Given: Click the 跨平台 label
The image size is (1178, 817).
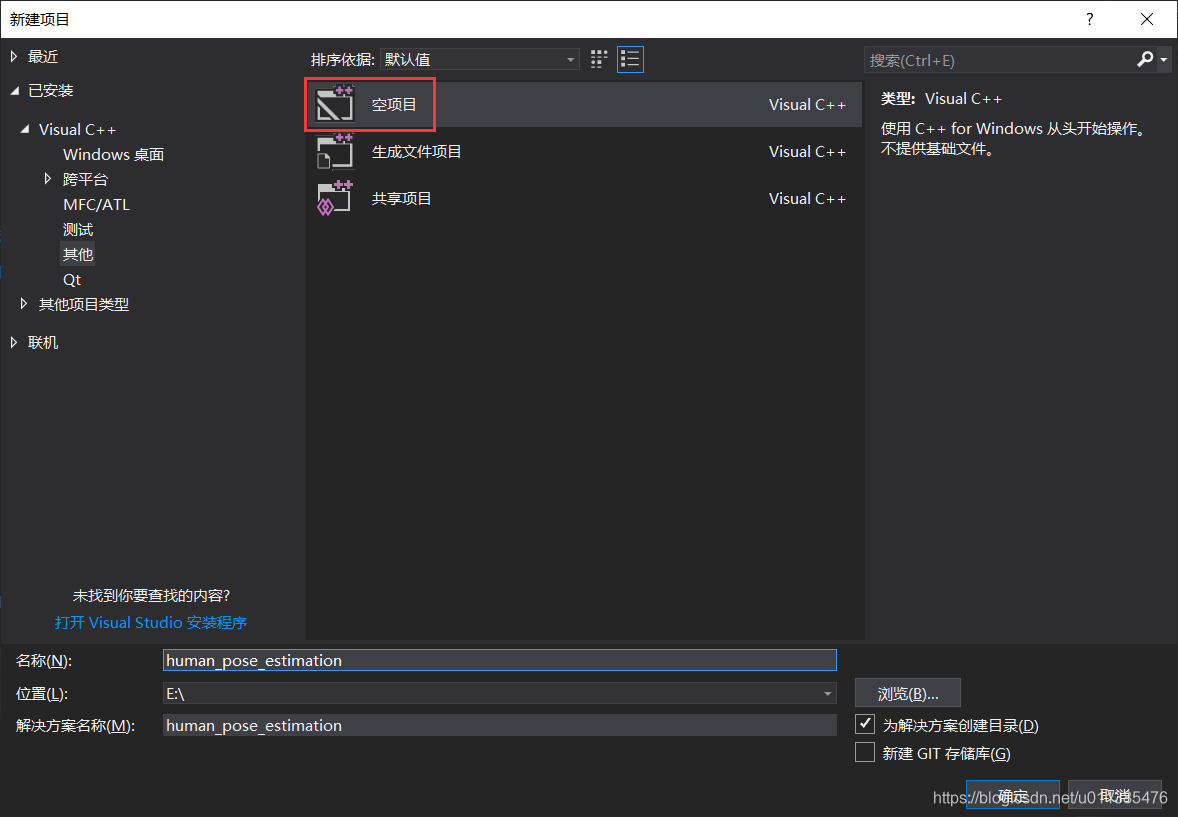Looking at the screenshot, I should [86, 179].
